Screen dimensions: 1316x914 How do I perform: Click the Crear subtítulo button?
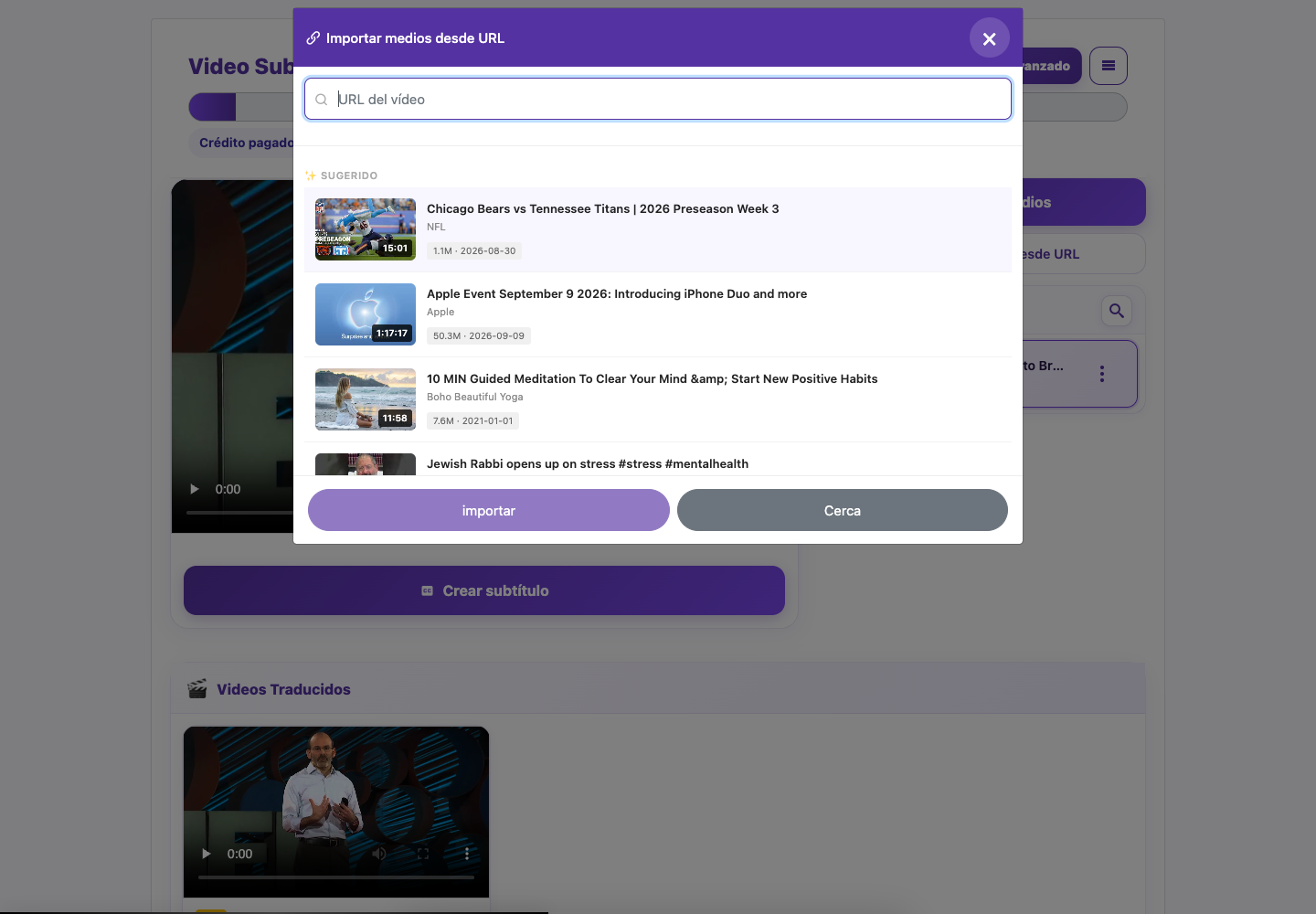[x=484, y=590]
